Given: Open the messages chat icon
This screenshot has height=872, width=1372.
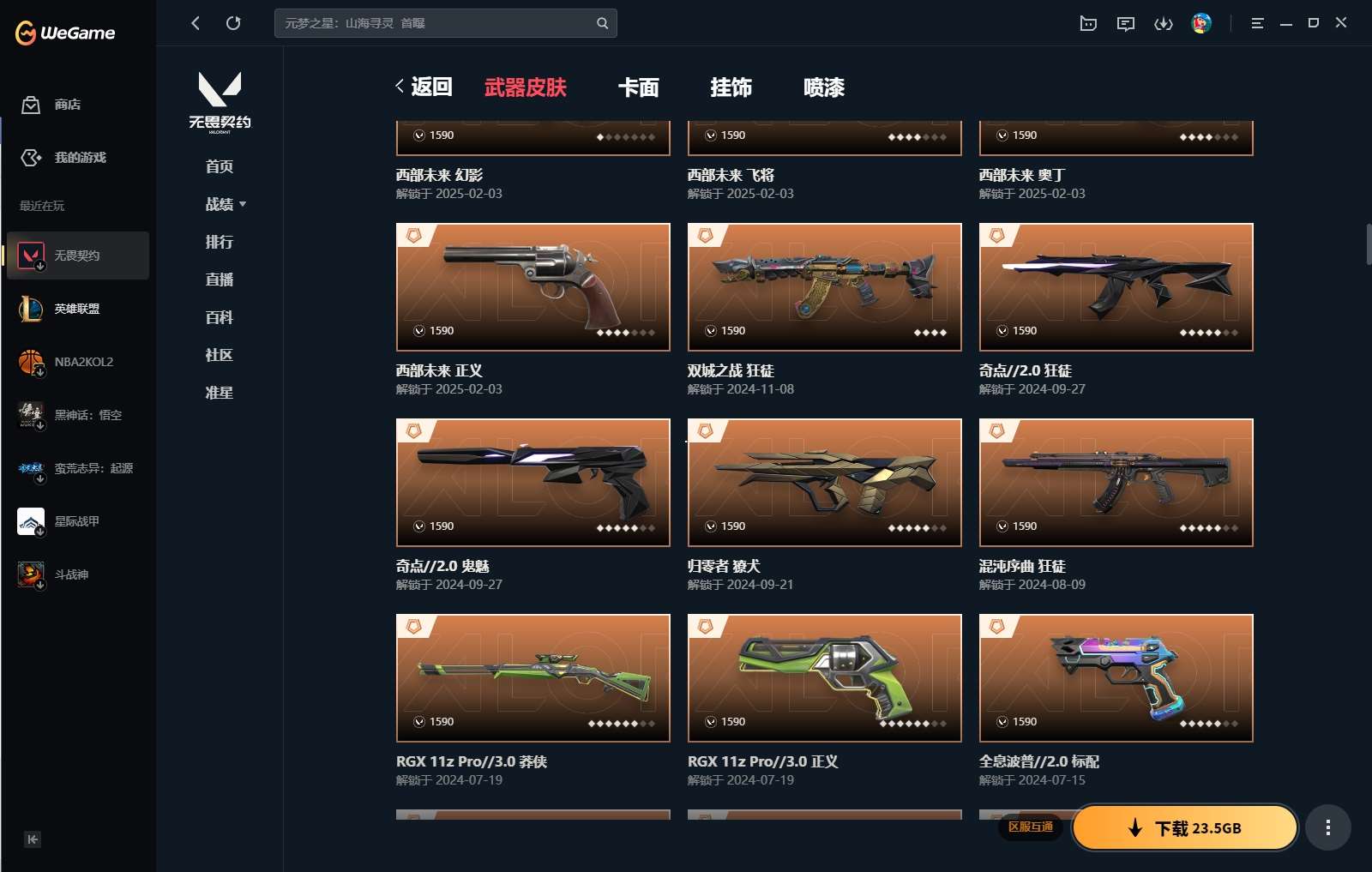Looking at the screenshot, I should [1126, 23].
